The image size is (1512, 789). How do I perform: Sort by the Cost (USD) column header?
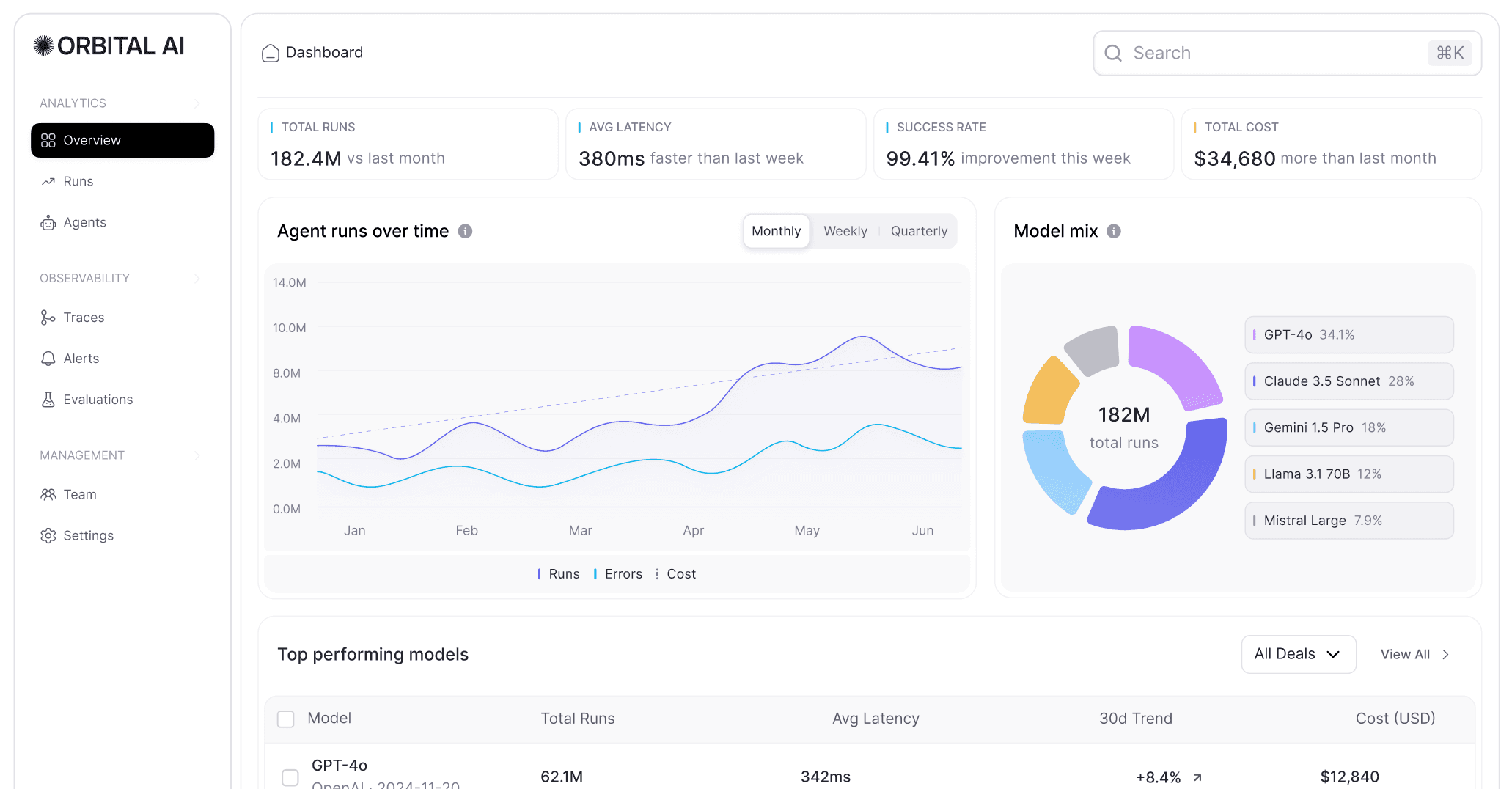coord(1395,719)
